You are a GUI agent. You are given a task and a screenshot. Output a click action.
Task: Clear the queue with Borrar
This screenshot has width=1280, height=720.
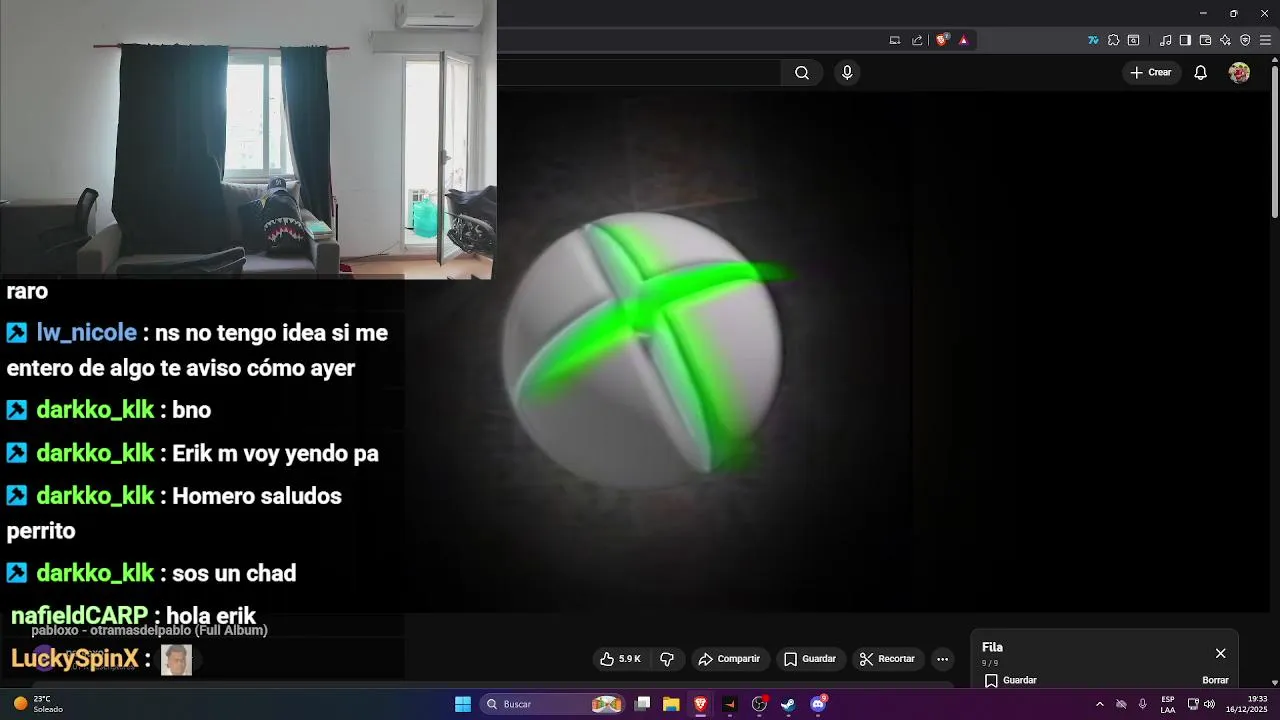click(x=1215, y=680)
